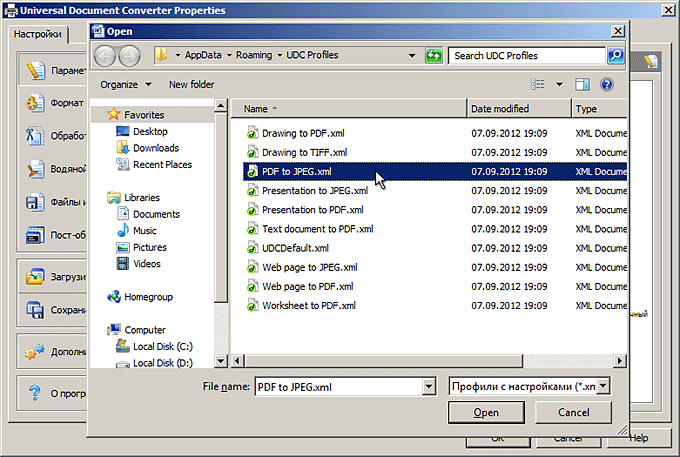Sort by the Name column header
Viewport: 680px width, 457px height.
(x=349, y=108)
